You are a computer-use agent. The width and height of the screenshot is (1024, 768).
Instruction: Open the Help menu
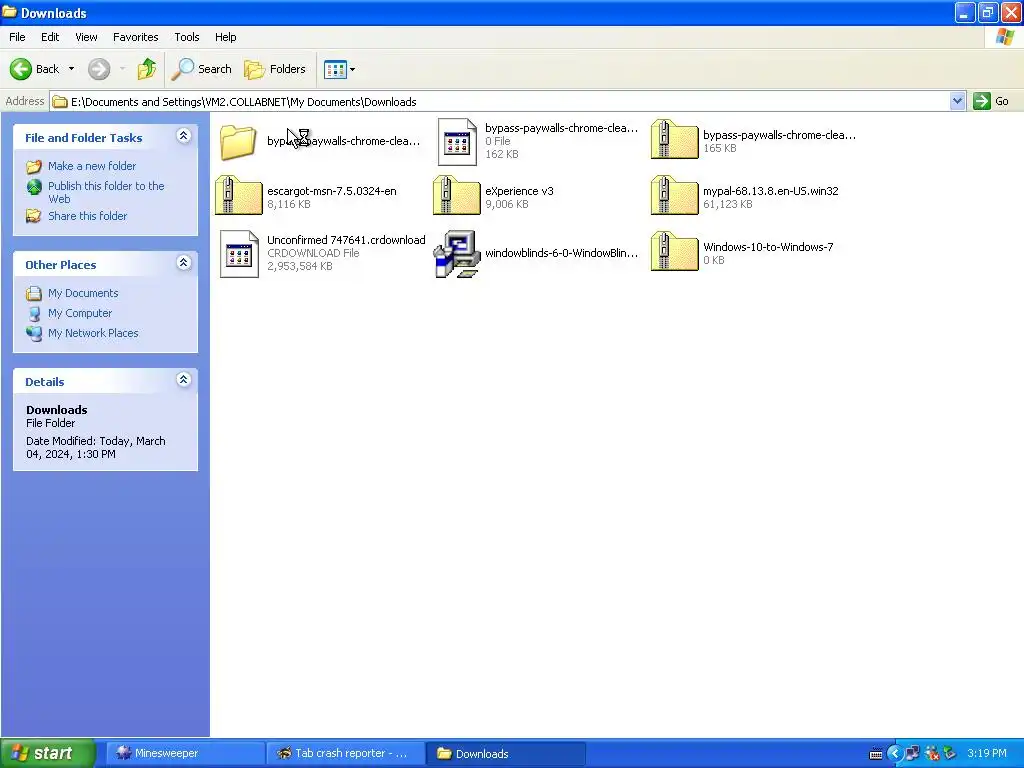click(x=225, y=37)
